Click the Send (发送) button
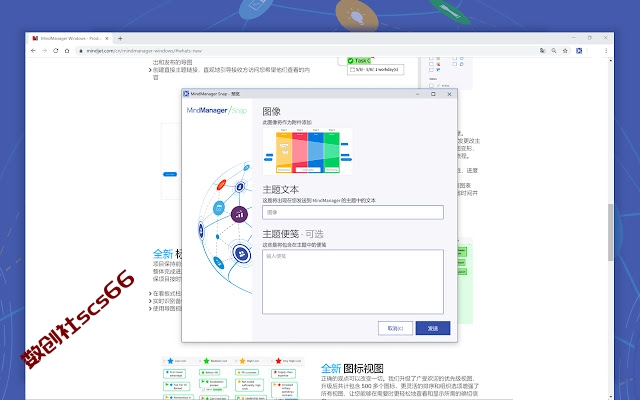The image size is (640, 400). click(433, 328)
